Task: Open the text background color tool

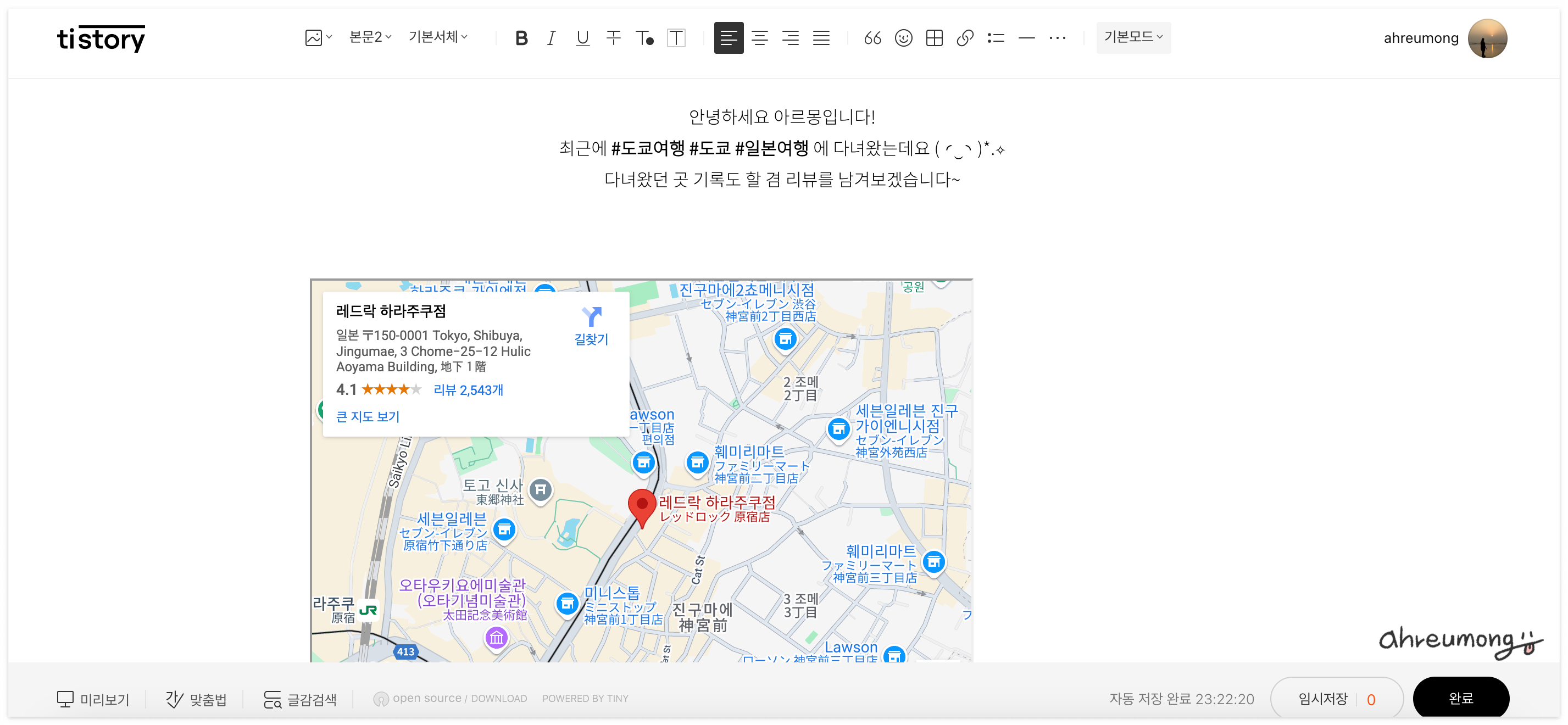Action: tap(676, 38)
